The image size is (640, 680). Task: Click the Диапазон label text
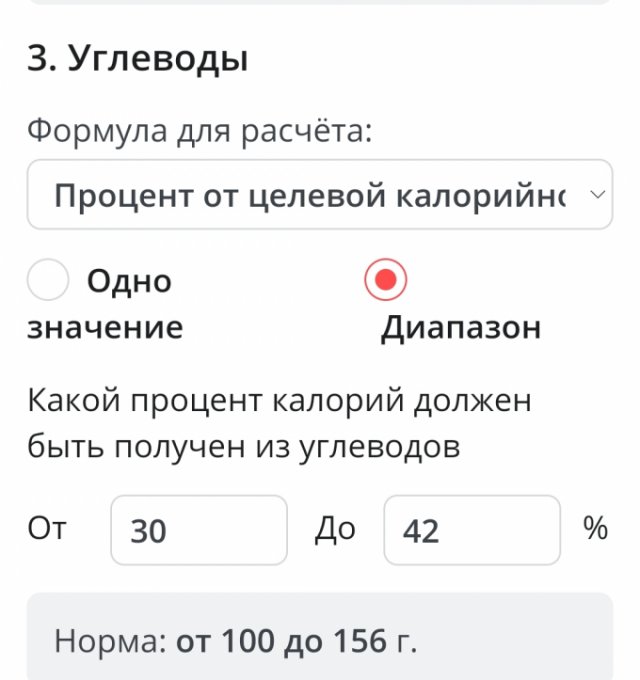click(461, 328)
